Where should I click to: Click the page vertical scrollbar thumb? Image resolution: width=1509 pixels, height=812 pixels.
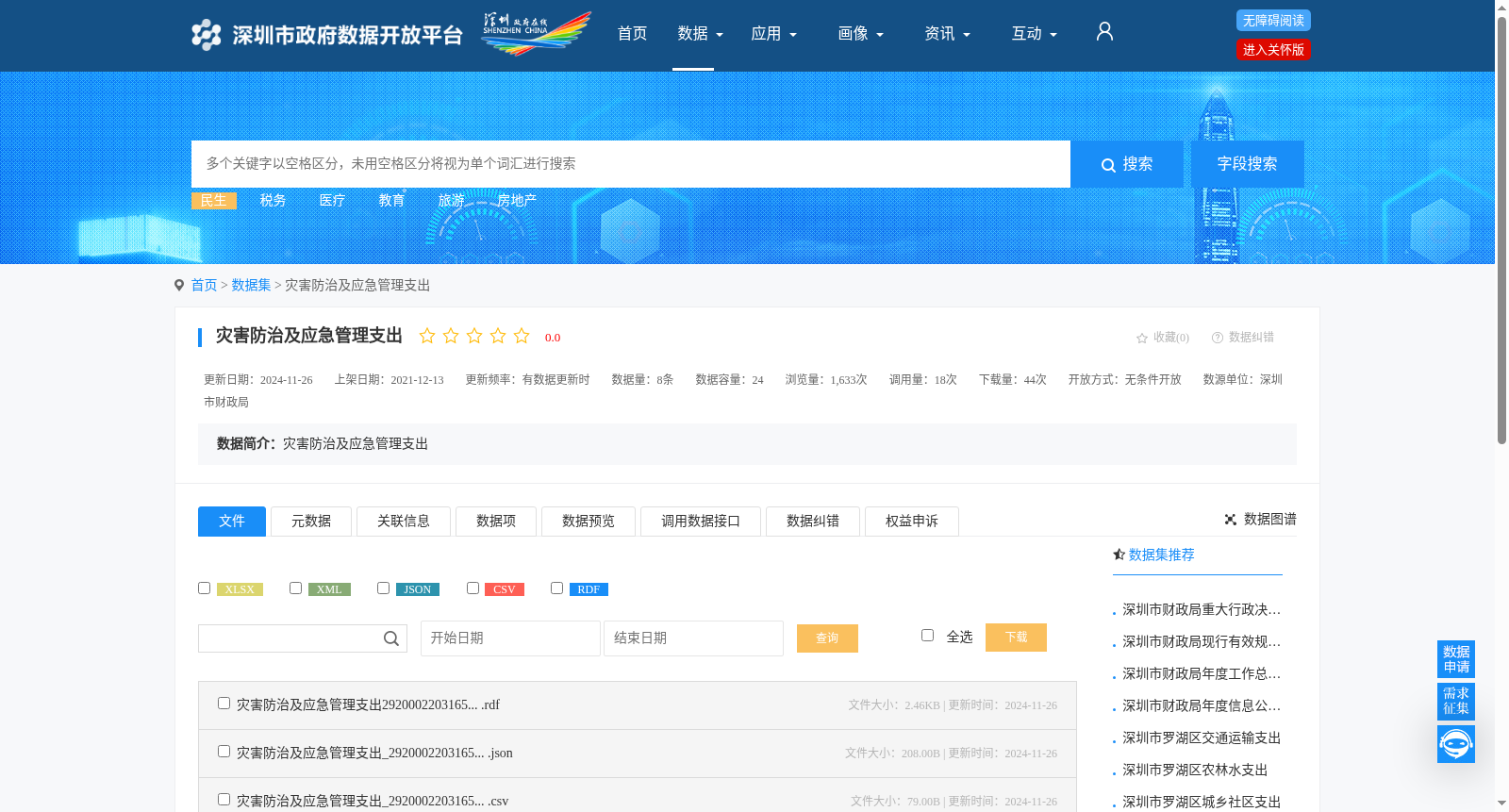tap(1501, 229)
